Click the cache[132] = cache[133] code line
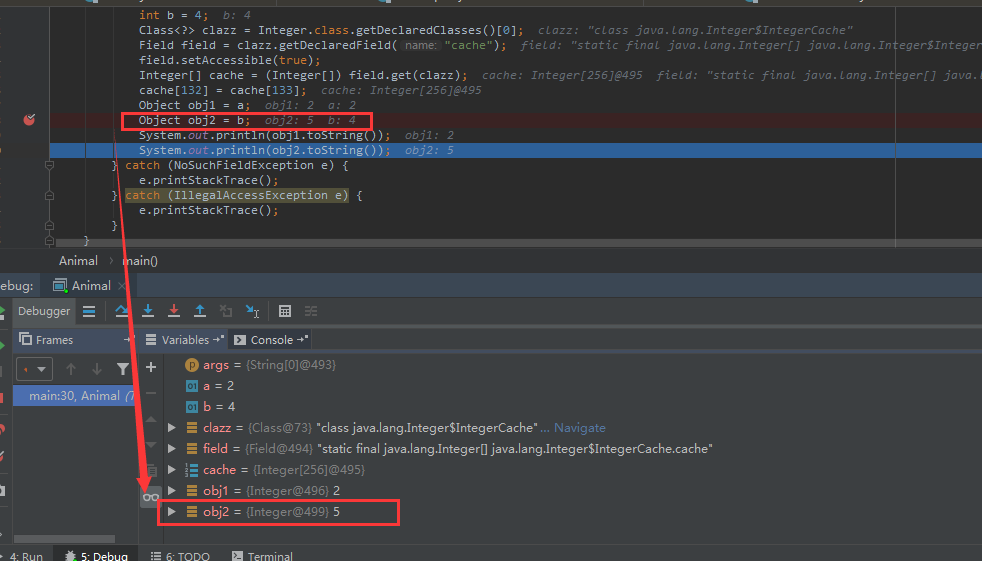This screenshot has width=982, height=561. 222,90
